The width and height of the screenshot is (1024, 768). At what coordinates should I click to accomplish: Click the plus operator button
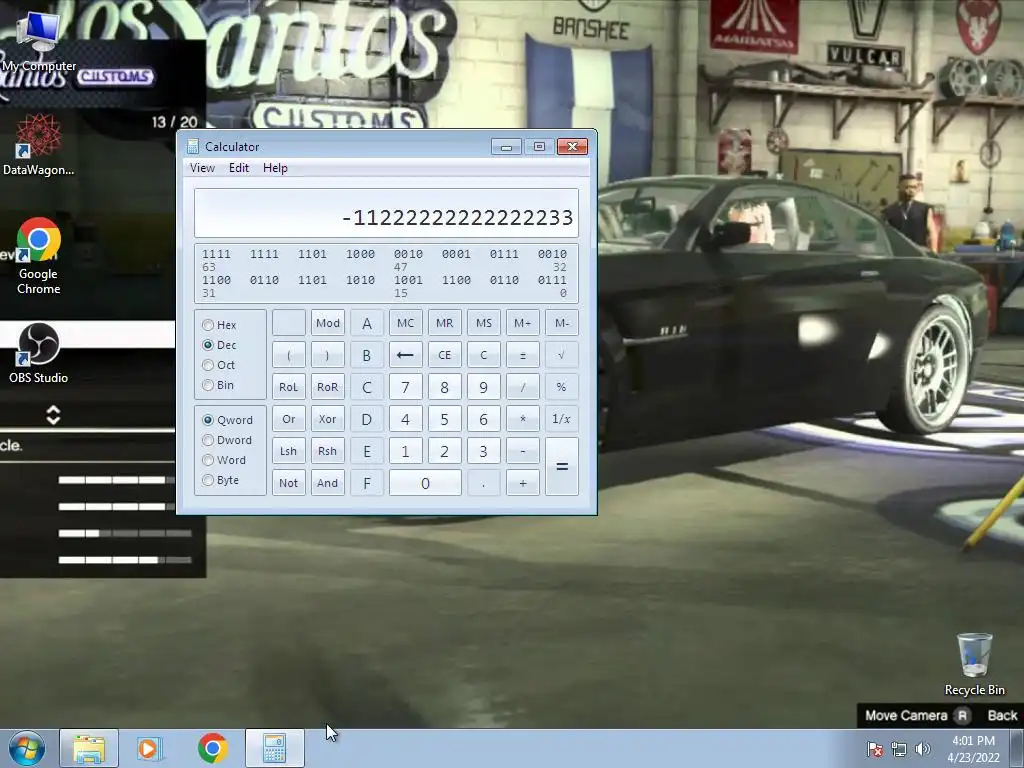click(522, 483)
